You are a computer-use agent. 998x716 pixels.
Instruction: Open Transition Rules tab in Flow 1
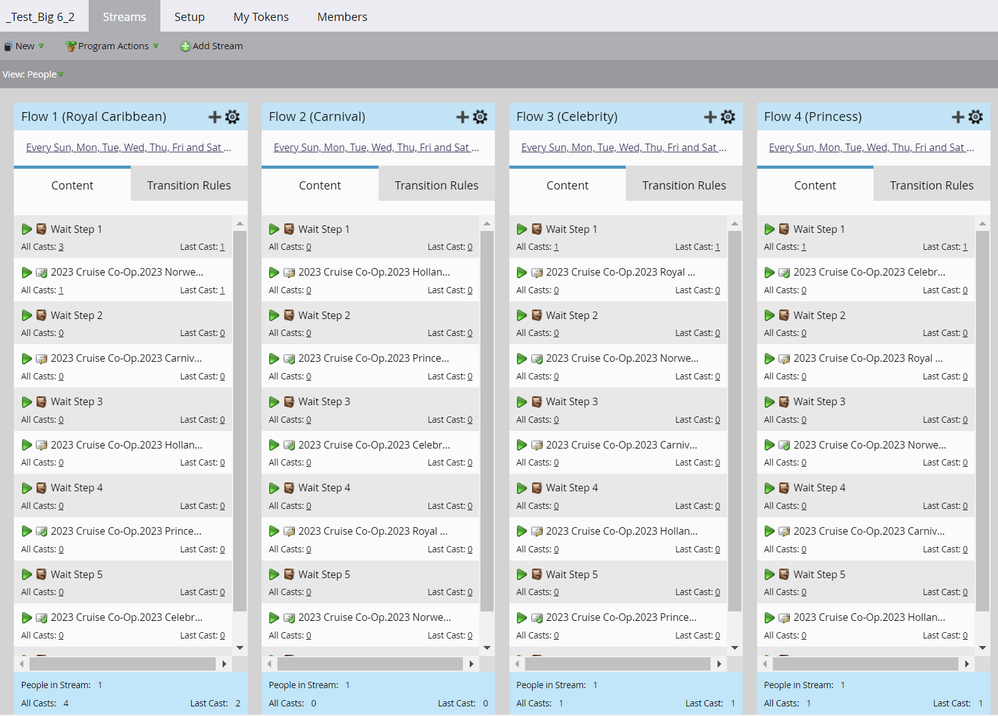coord(189,185)
